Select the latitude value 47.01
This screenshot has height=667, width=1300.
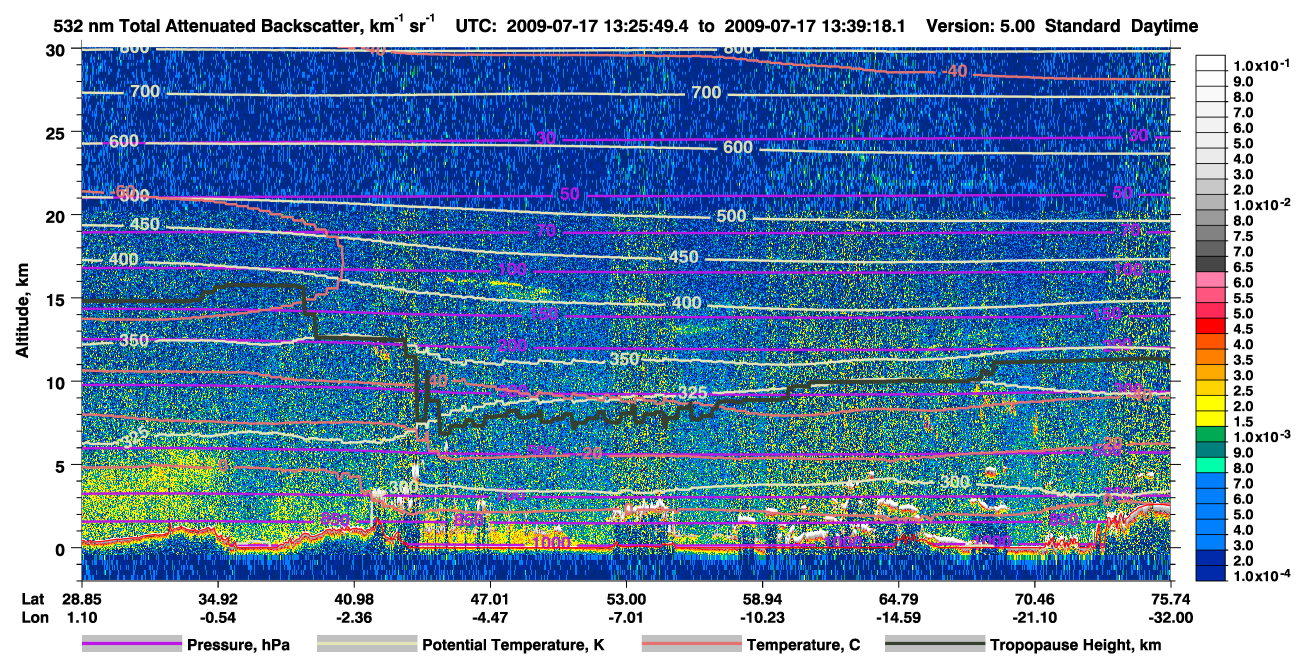tap(489, 597)
